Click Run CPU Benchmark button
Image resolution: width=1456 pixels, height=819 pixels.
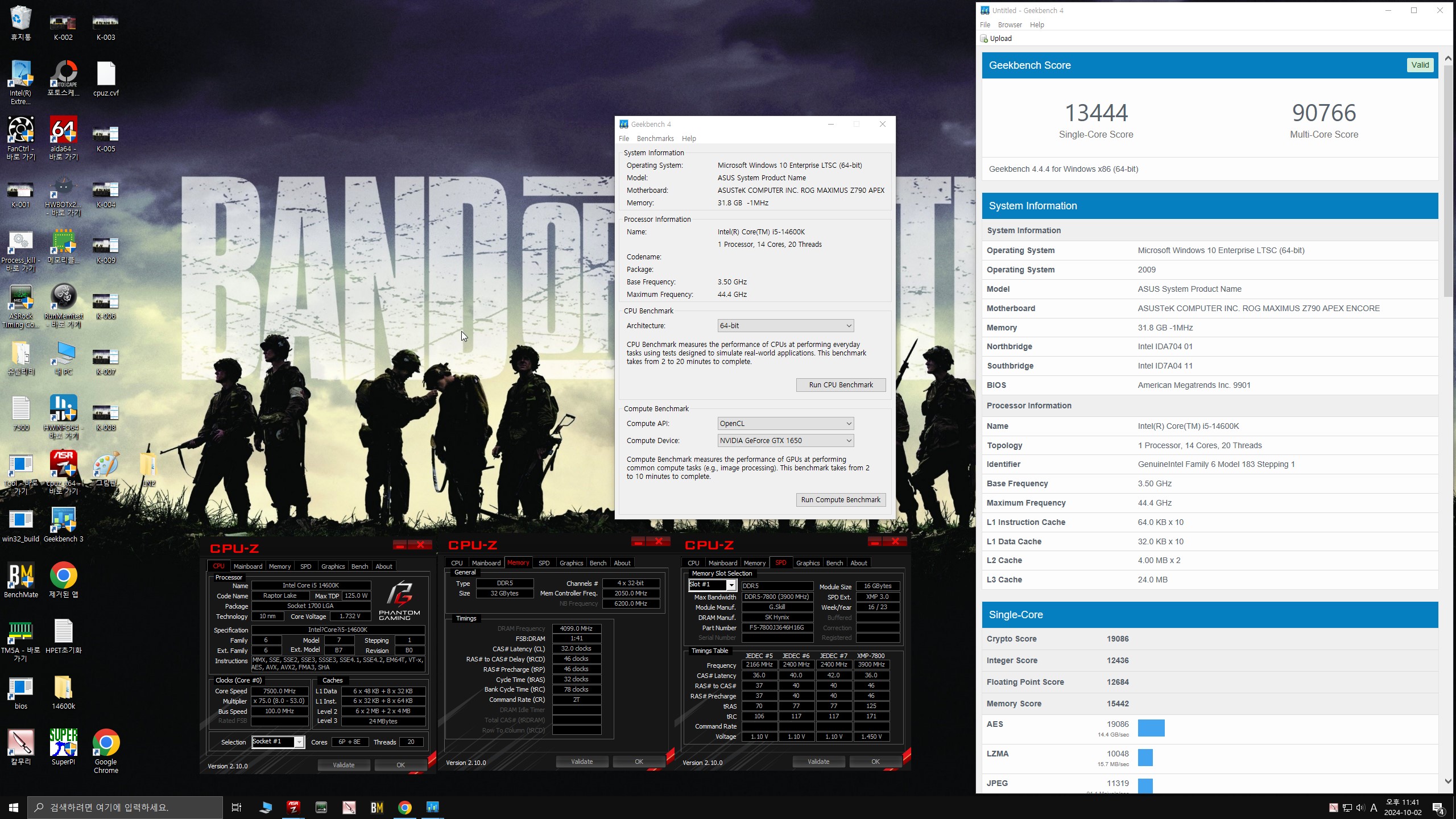(x=841, y=385)
